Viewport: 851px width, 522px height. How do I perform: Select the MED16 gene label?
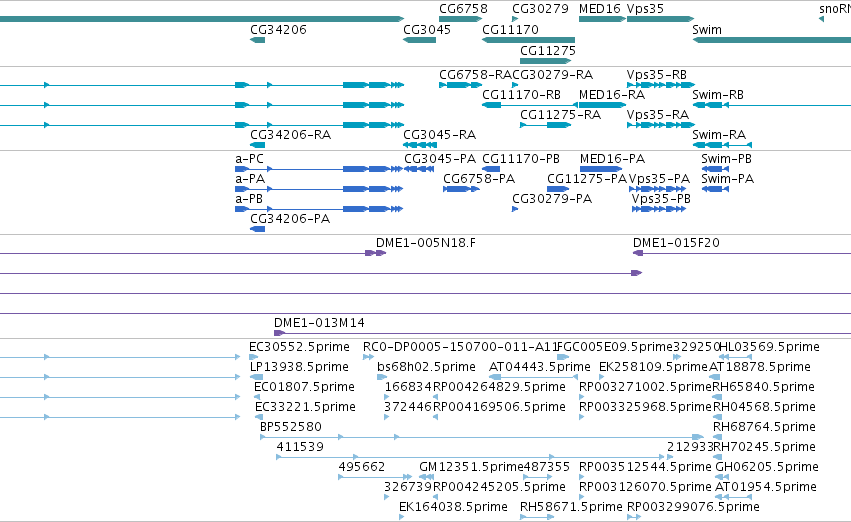tap(599, 9)
